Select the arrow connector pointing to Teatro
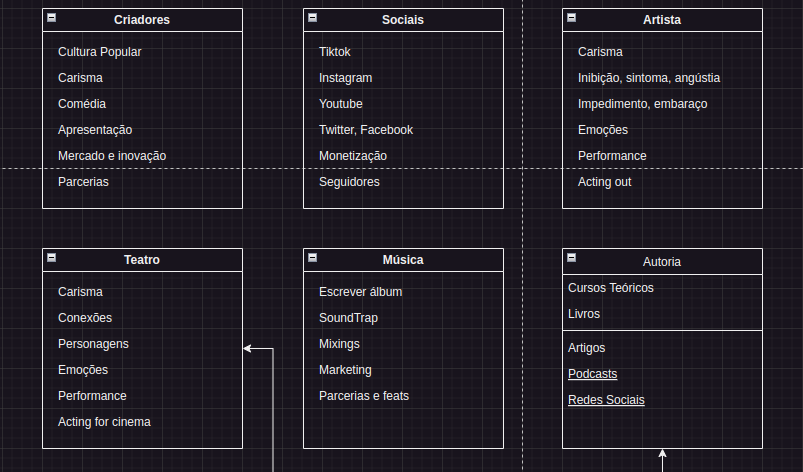Image resolution: width=803 pixels, height=472 pixels. click(273, 410)
